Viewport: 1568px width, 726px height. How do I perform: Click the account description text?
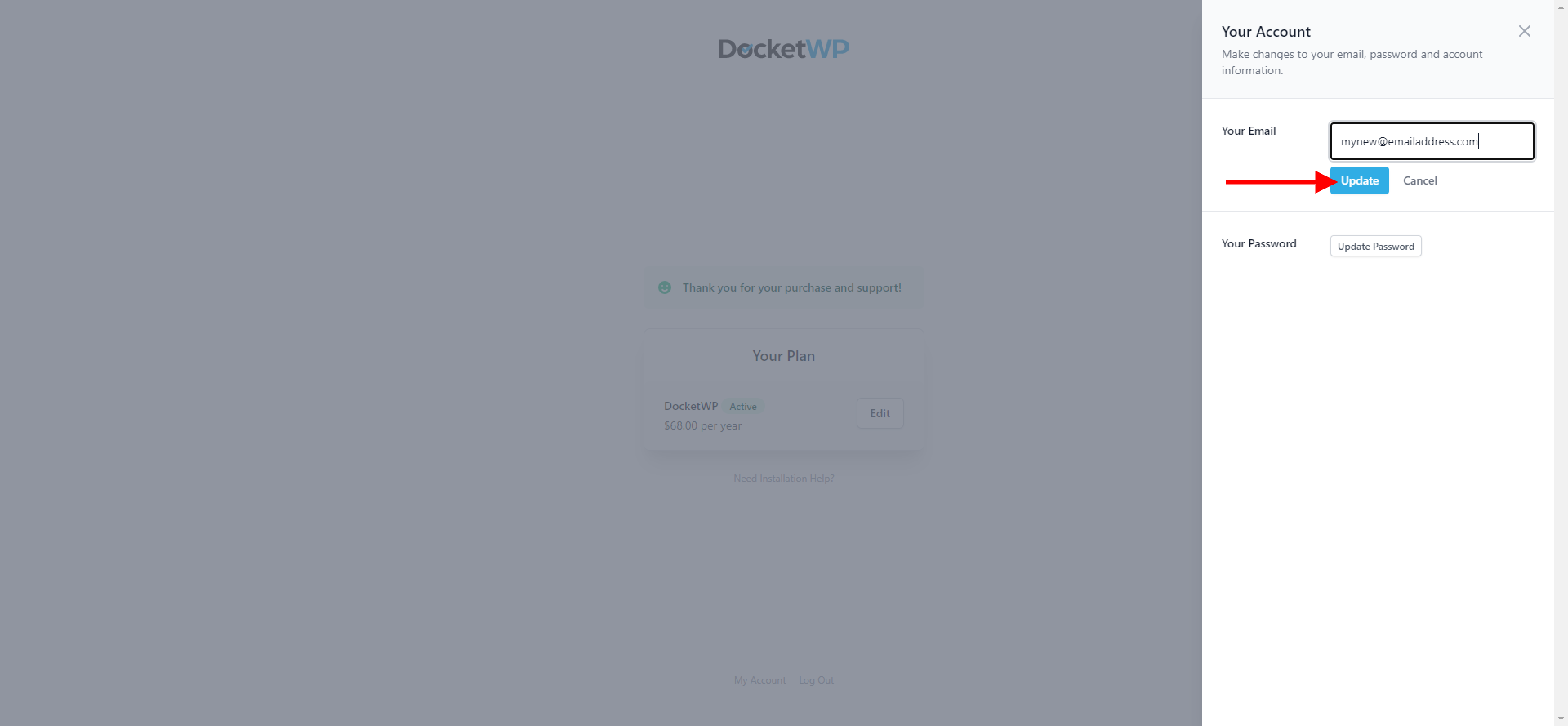(x=1352, y=62)
